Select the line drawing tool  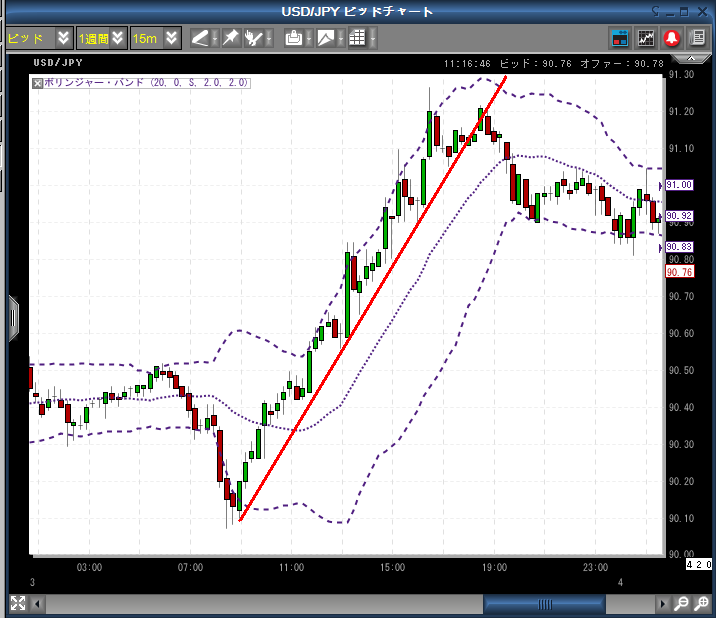click(x=200, y=38)
